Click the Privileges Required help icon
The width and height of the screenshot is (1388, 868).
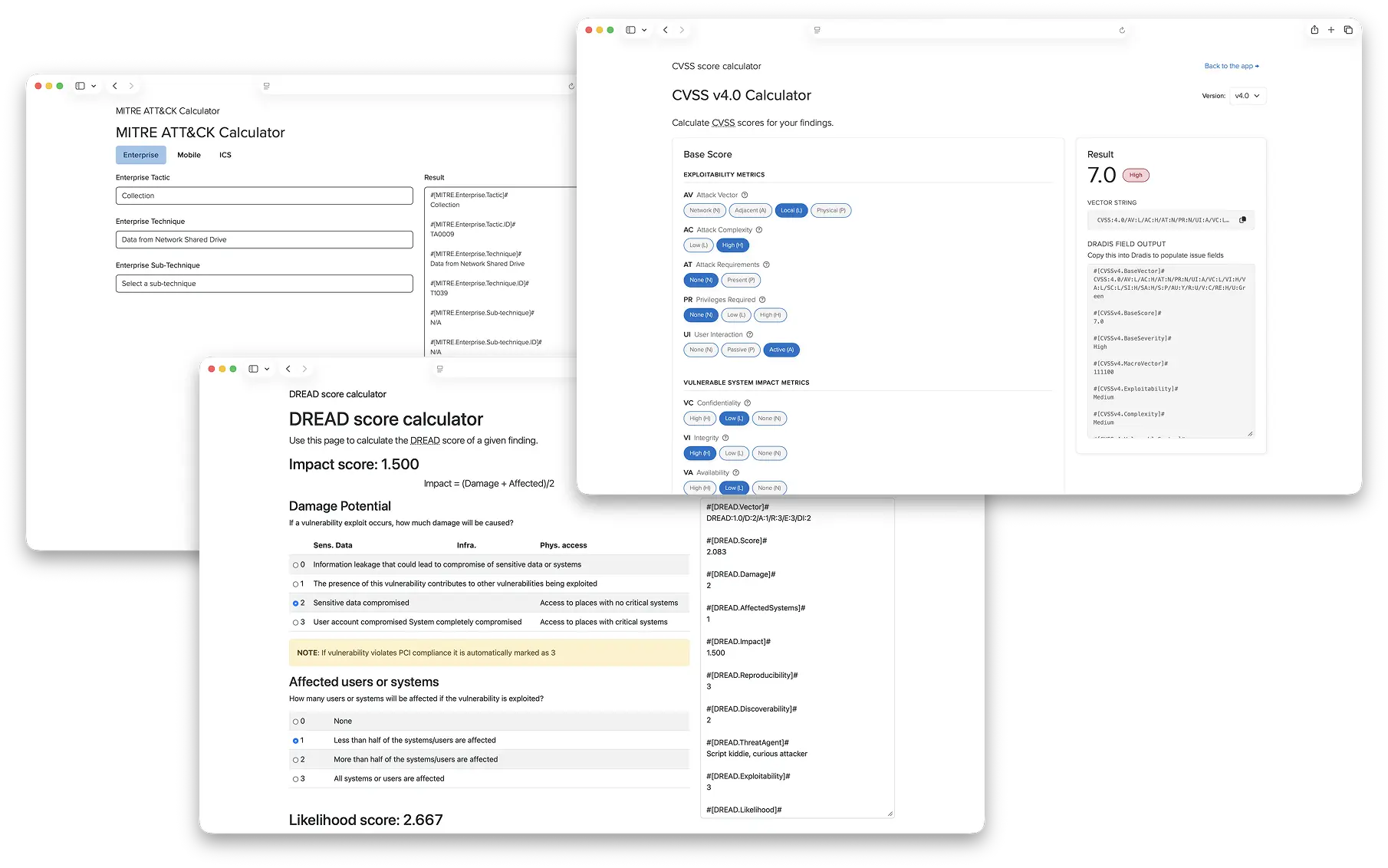pyautogui.click(x=762, y=300)
